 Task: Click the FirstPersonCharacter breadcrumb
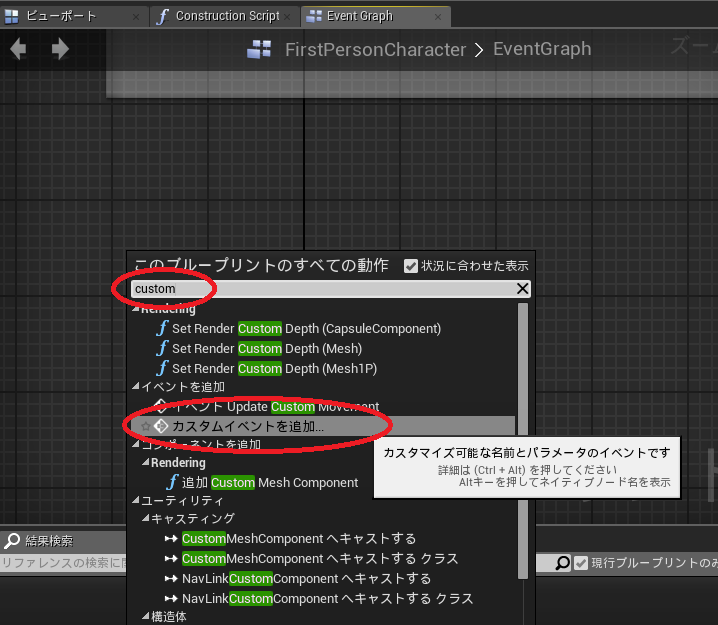[x=375, y=49]
